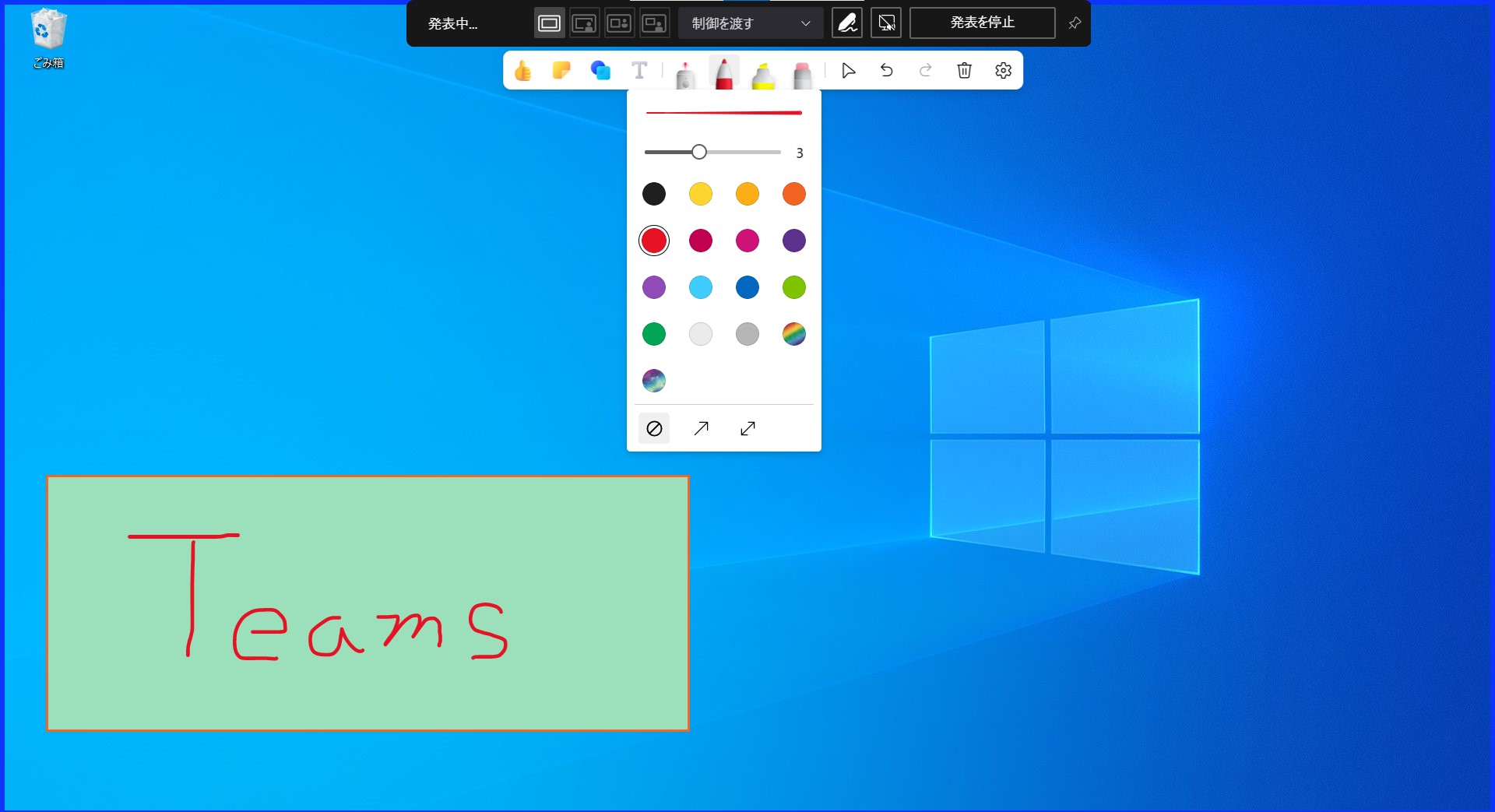The image size is (1495, 812).
Task: Pick the magenta pink color swatch
Action: tap(747, 241)
